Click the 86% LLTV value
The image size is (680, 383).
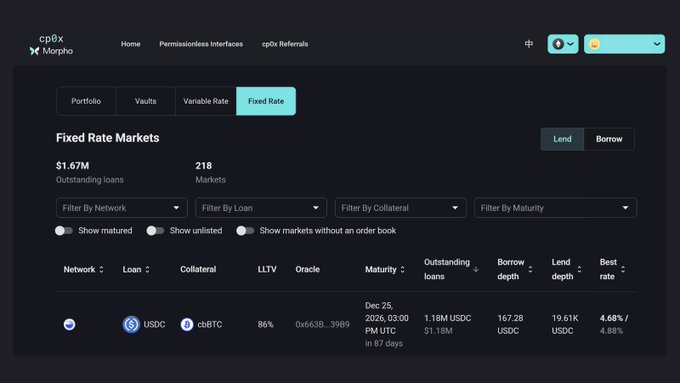(x=265, y=324)
